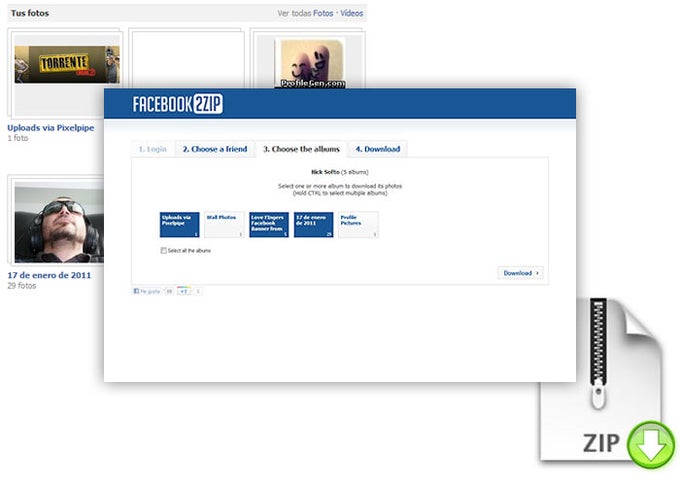Image resolution: width=680 pixels, height=486 pixels.
Task: Check the Select all the albums checkbox
Action: 163,251
